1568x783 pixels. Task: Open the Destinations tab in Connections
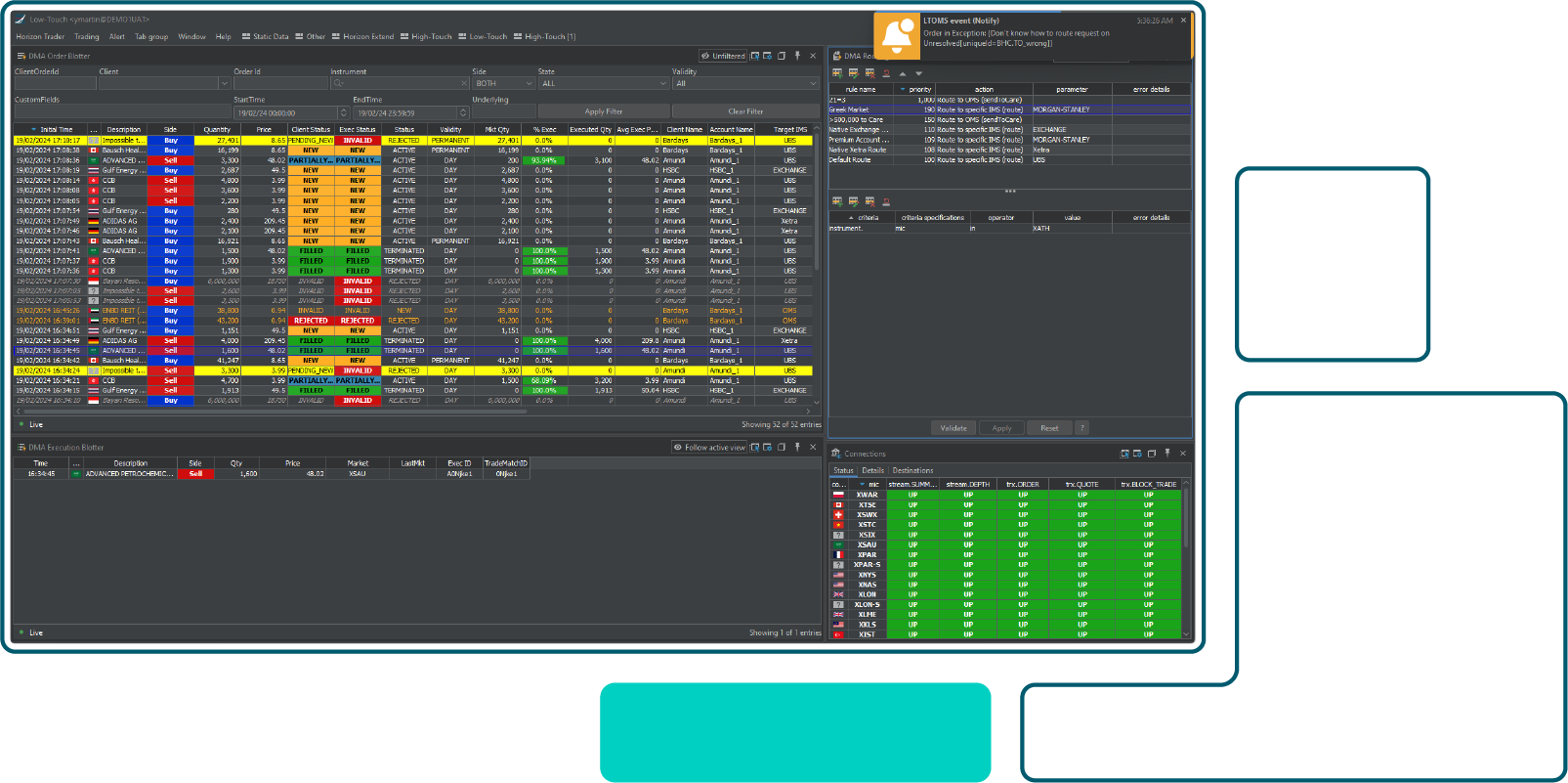[x=912, y=470]
